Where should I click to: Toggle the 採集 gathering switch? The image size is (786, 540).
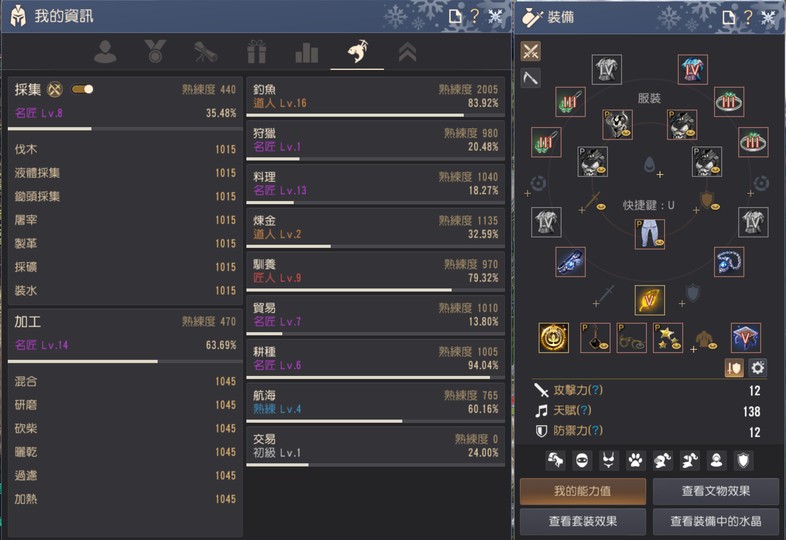tap(82, 89)
